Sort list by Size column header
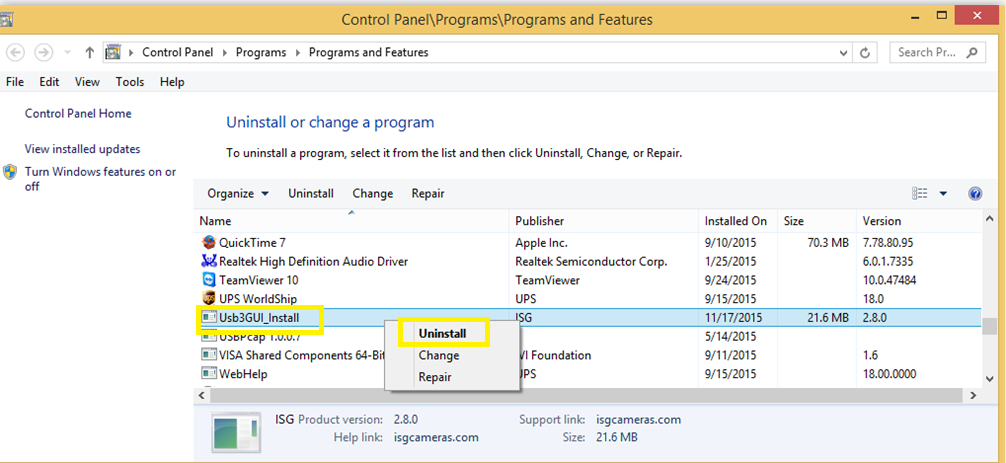 point(817,221)
